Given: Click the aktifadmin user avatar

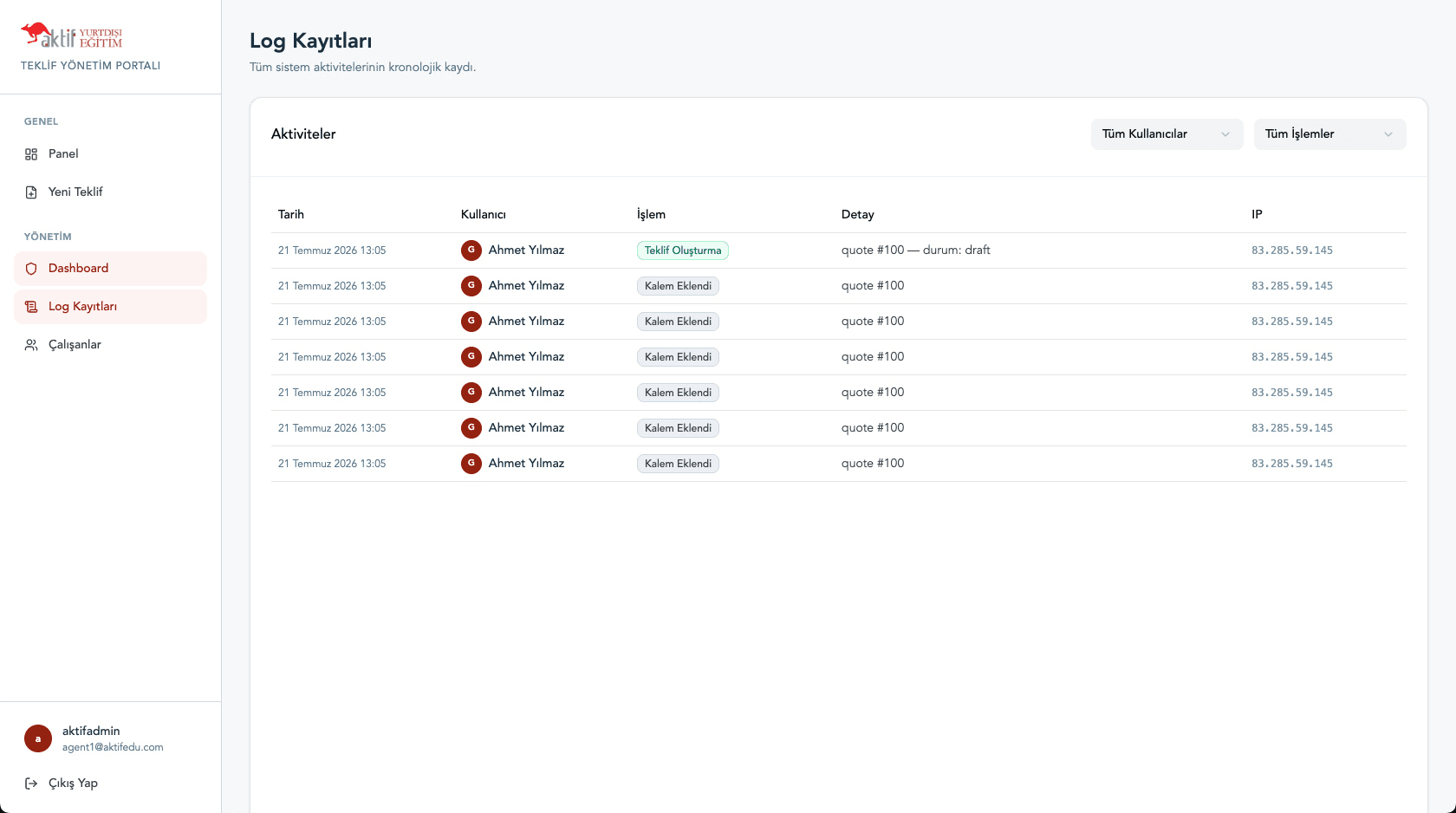Looking at the screenshot, I should click(x=38, y=738).
